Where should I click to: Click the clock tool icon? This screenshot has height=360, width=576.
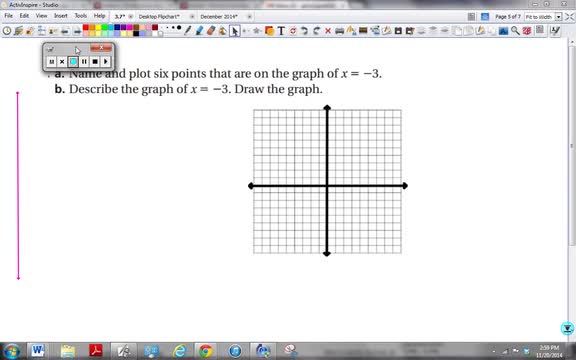coord(7,31)
